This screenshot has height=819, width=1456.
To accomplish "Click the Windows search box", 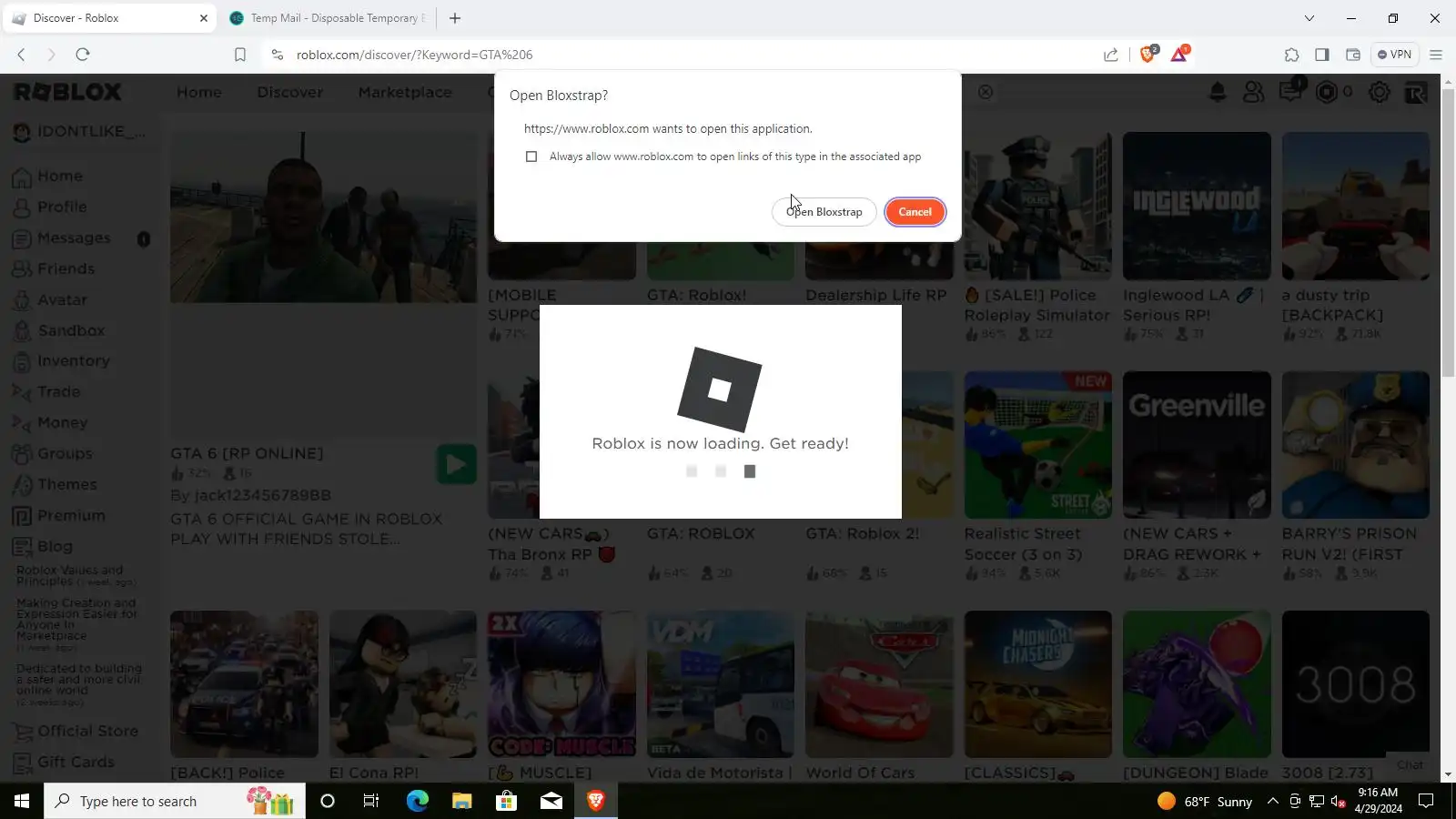I will [x=175, y=801].
